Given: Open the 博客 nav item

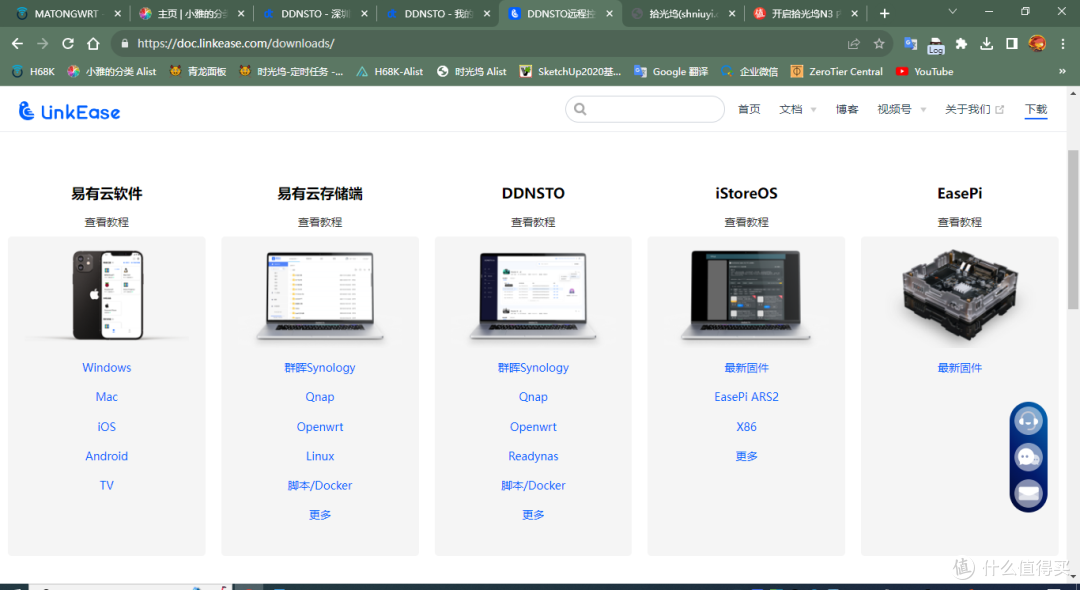Looking at the screenshot, I should coord(847,109).
